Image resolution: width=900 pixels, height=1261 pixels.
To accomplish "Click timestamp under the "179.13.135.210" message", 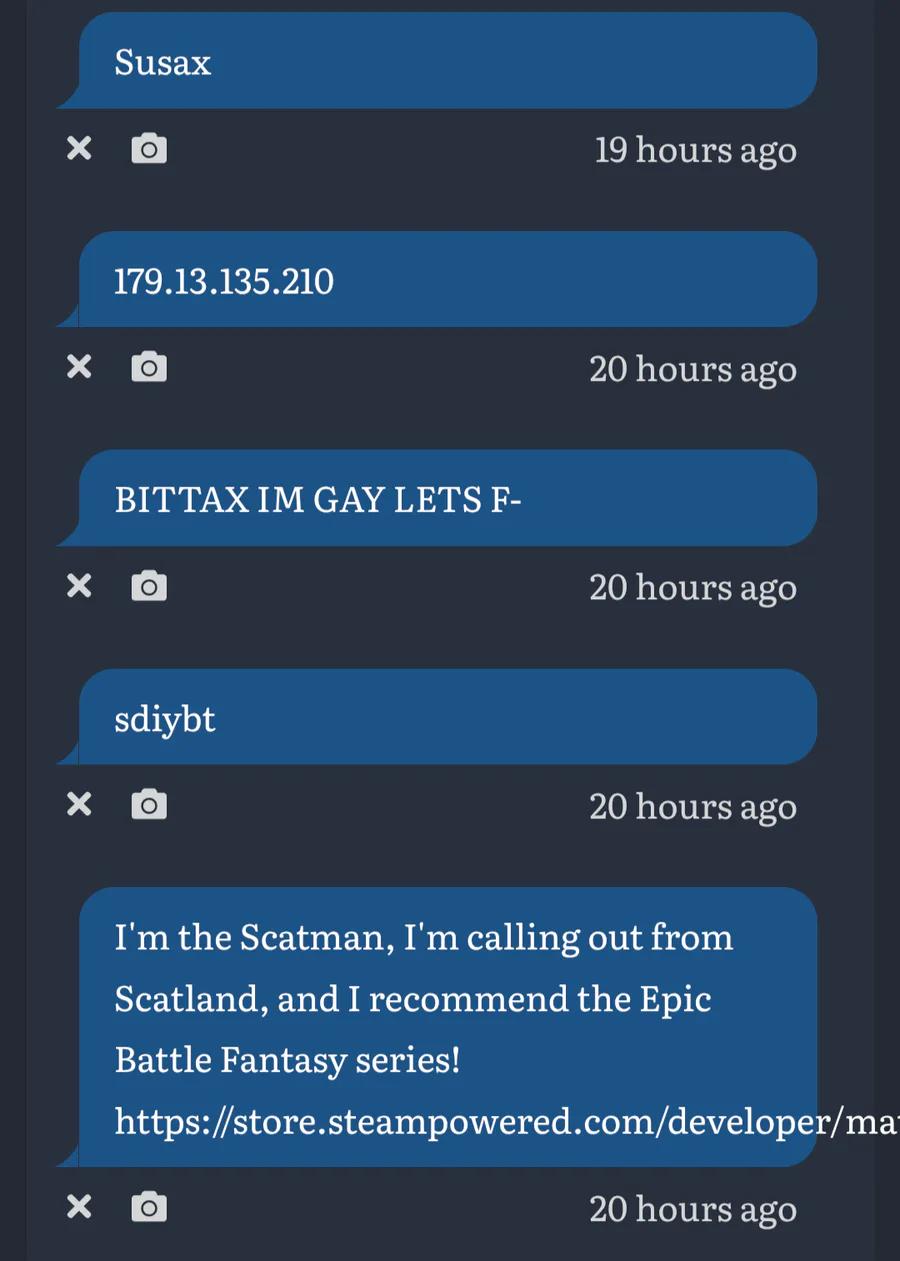I will pyautogui.click(x=692, y=369).
